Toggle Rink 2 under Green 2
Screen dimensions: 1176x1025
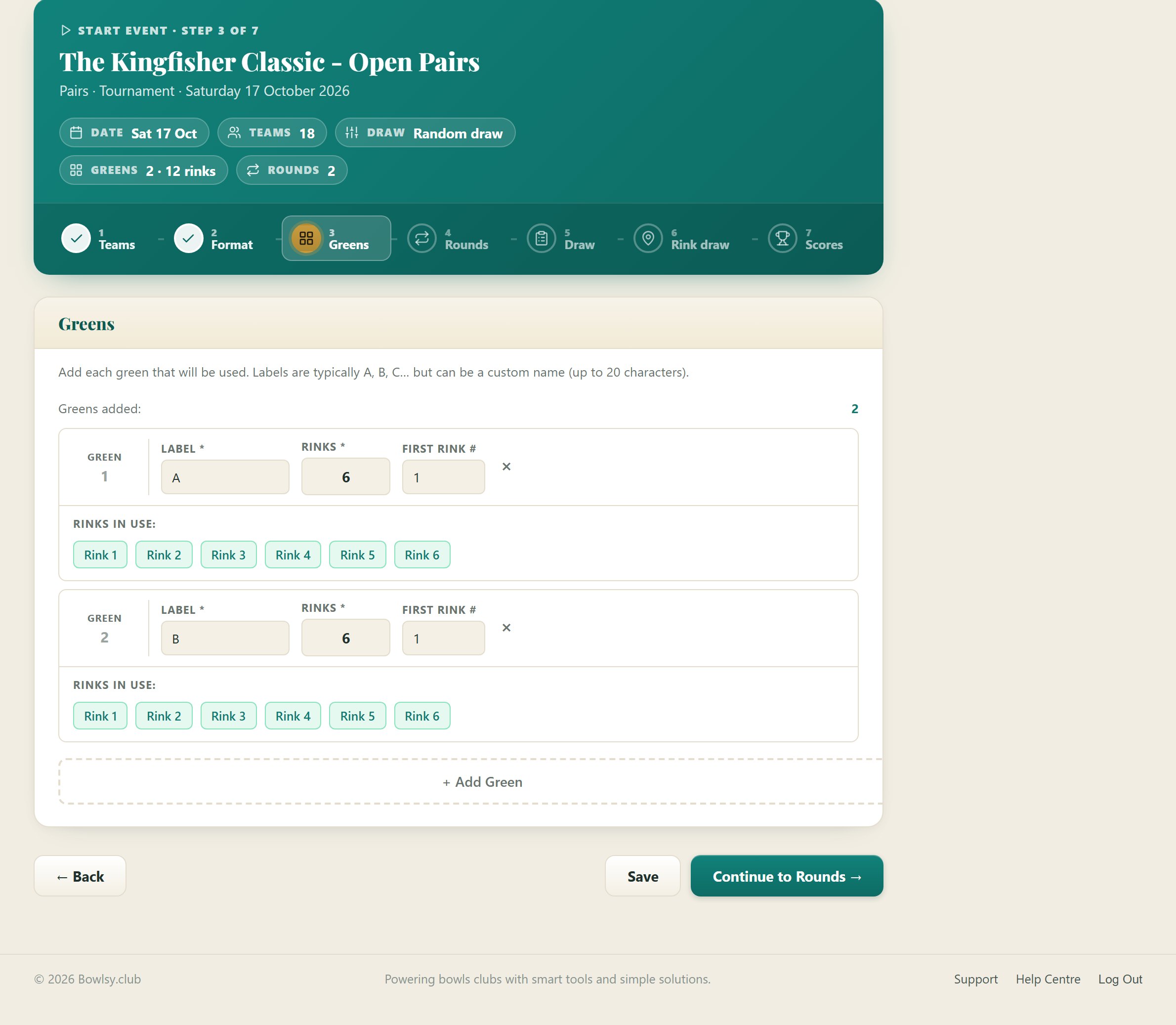pos(164,716)
